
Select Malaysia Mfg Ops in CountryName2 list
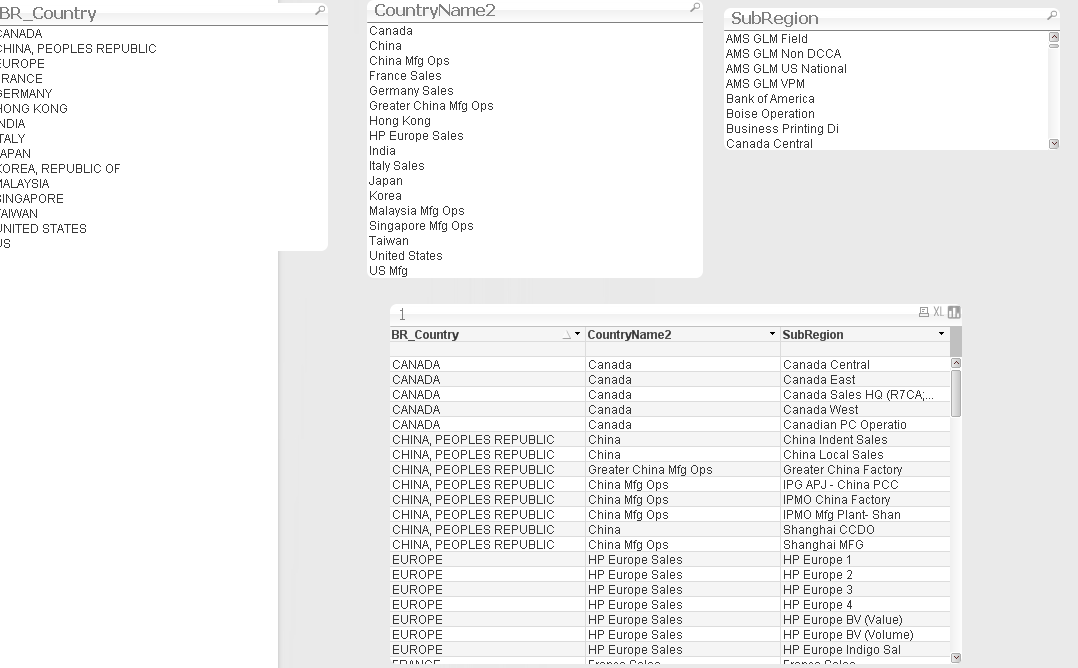tap(417, 211)
